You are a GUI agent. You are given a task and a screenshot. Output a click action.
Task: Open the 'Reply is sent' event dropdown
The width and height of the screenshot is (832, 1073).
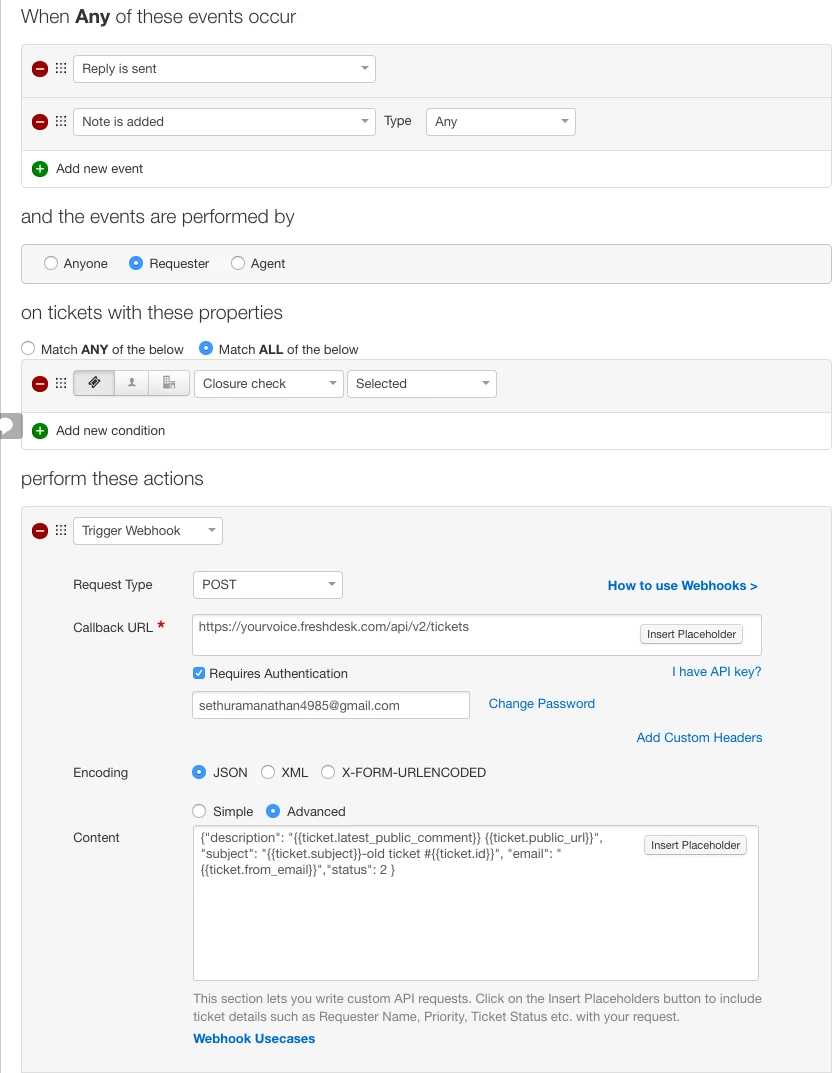(x=224, y=68)
